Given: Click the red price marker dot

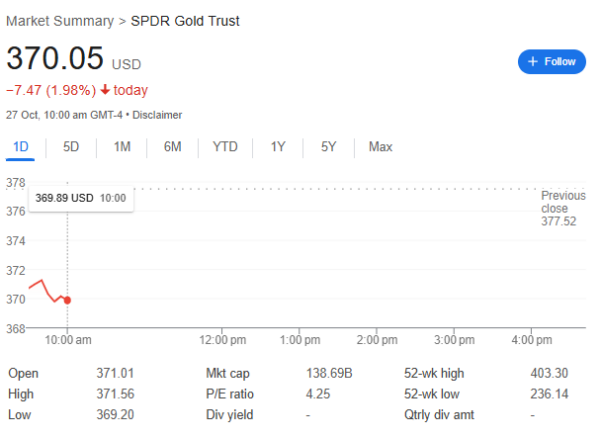Looking at the screenshot, I should point(67,300).
